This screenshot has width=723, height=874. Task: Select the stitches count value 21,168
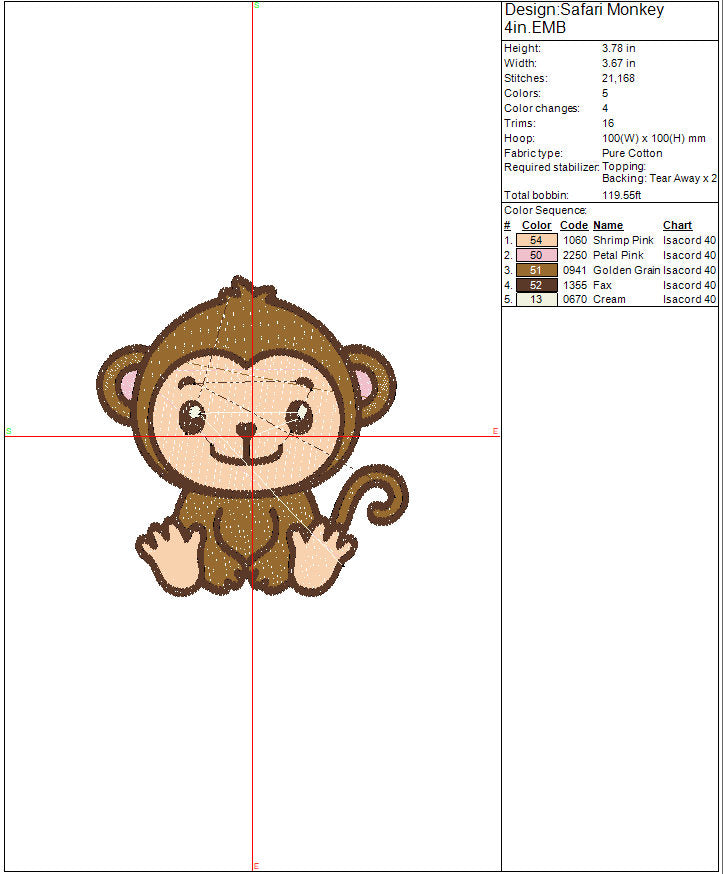[618, 78]
